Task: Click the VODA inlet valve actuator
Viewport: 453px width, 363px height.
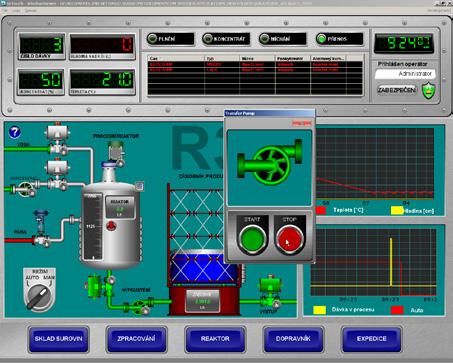Action: (58, 133)
